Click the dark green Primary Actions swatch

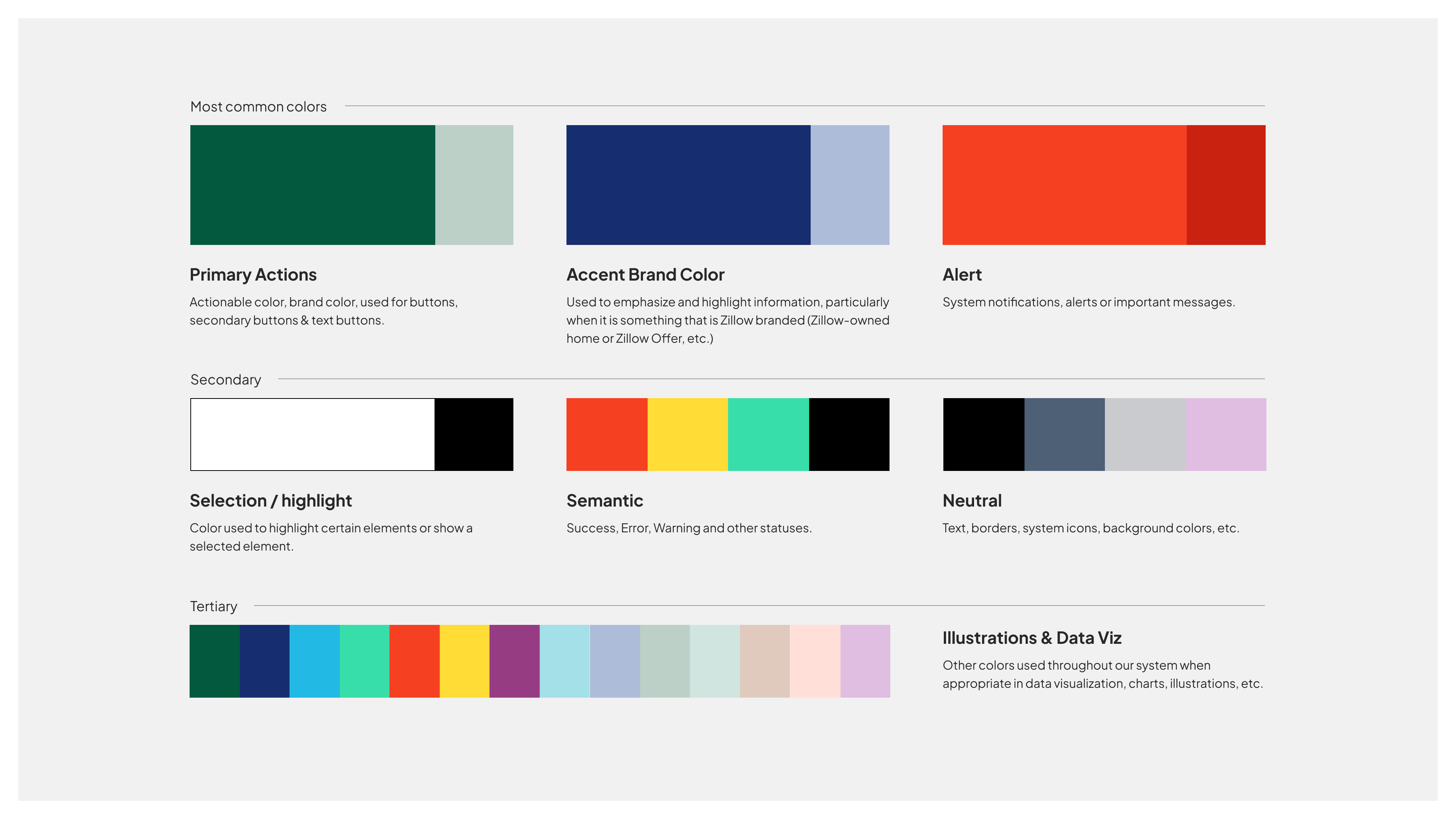(x=312, y=185)
